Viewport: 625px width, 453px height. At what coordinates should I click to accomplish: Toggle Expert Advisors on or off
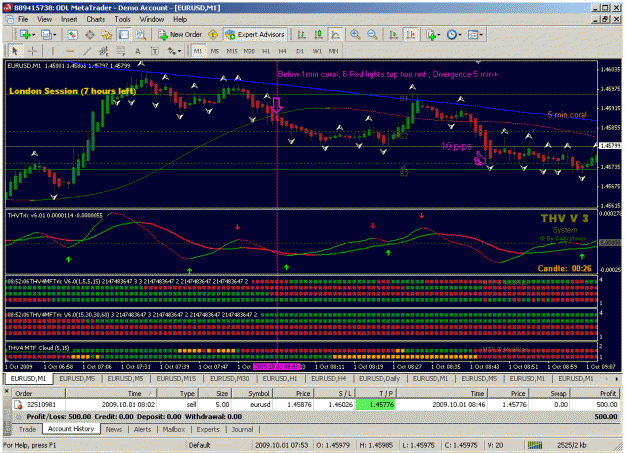point(255,35)
